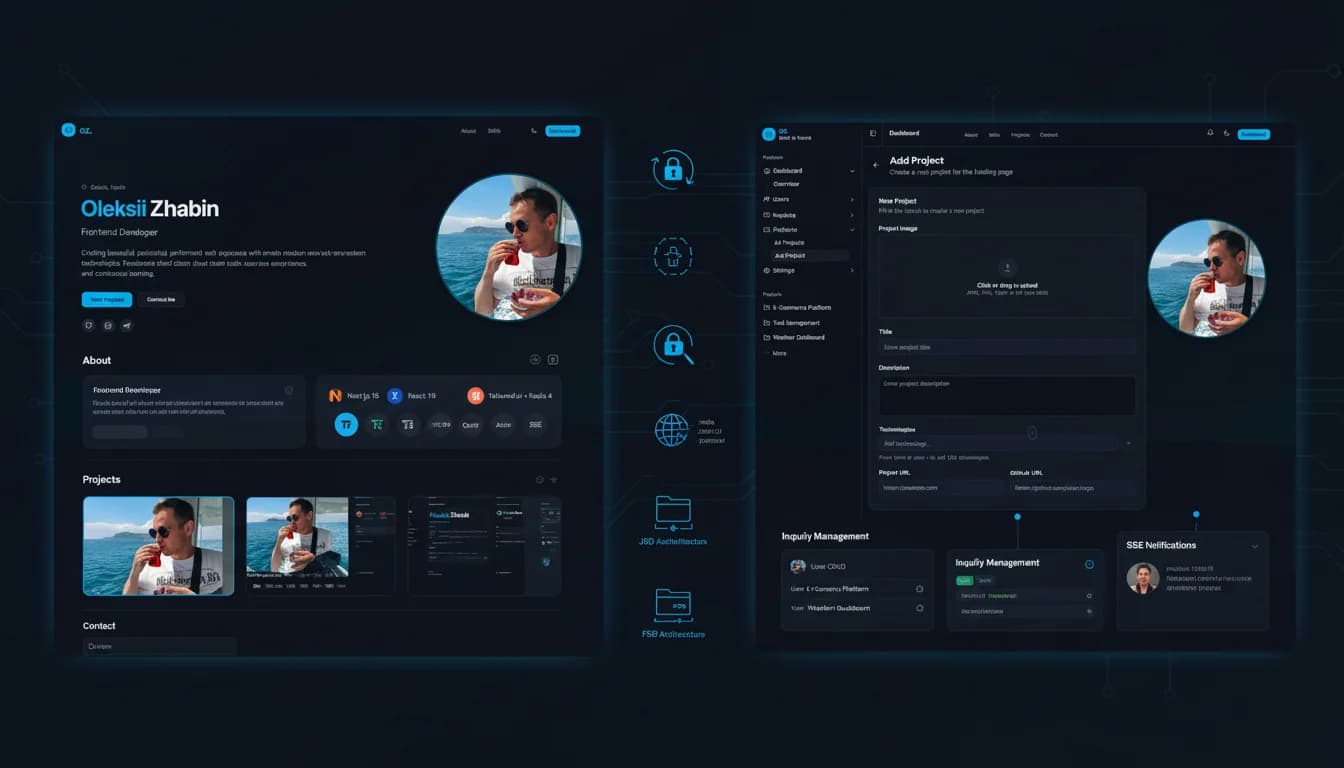Click the TypeScript icon in the skills row
This screenshot has height=768, width=1344.
point(346,424)
